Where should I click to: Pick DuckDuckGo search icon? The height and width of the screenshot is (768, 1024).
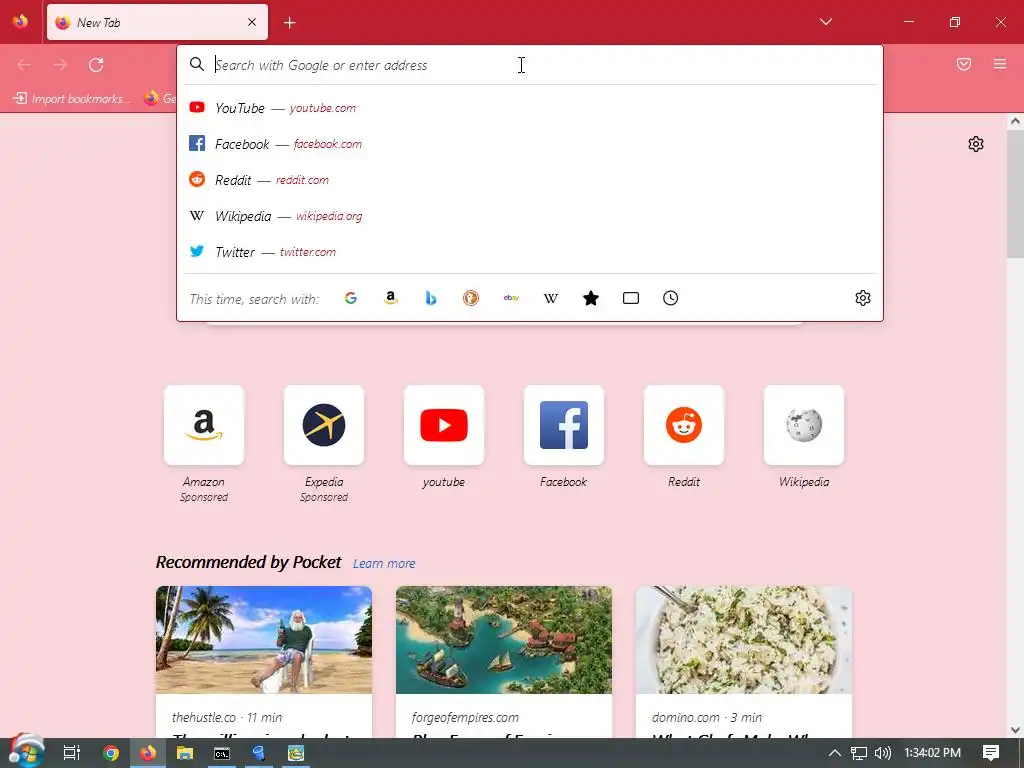471,298
